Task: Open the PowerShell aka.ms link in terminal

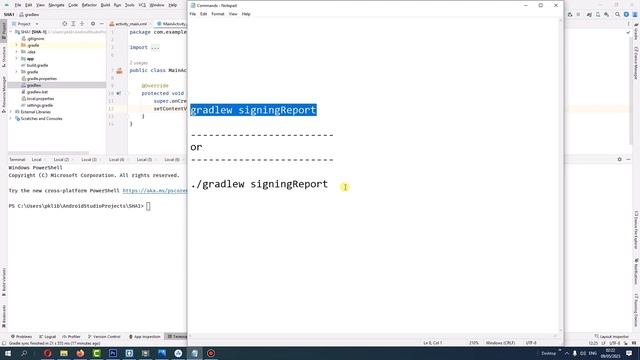Action: click(155, 191)
